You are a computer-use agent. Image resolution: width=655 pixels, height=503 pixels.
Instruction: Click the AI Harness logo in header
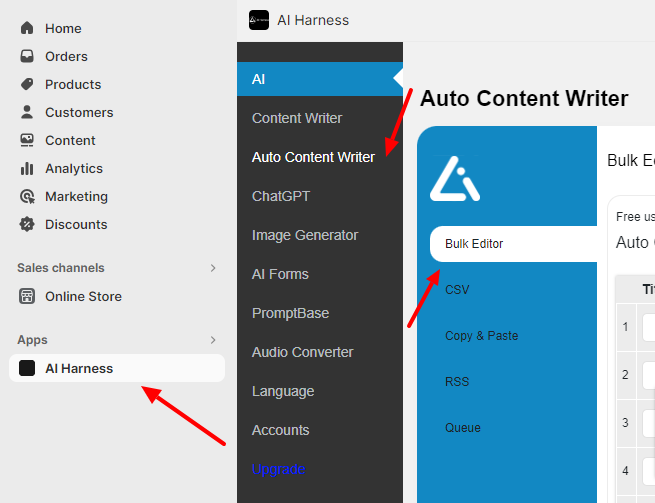(x=259, y=20)
